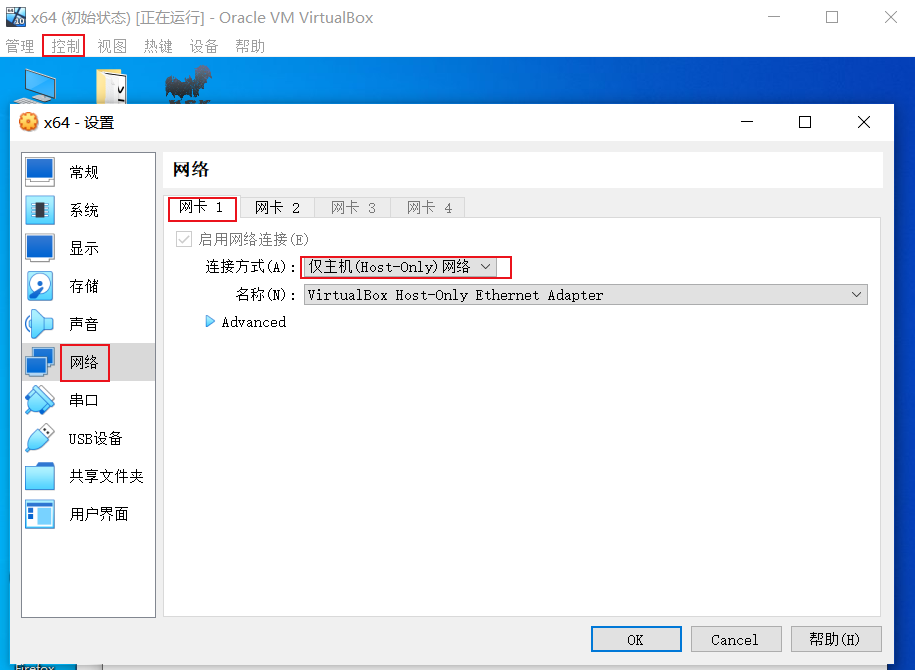Open the 连接方式 Host-Only dropdown
This screenshot has width=915, height=670.
point(400,267)
